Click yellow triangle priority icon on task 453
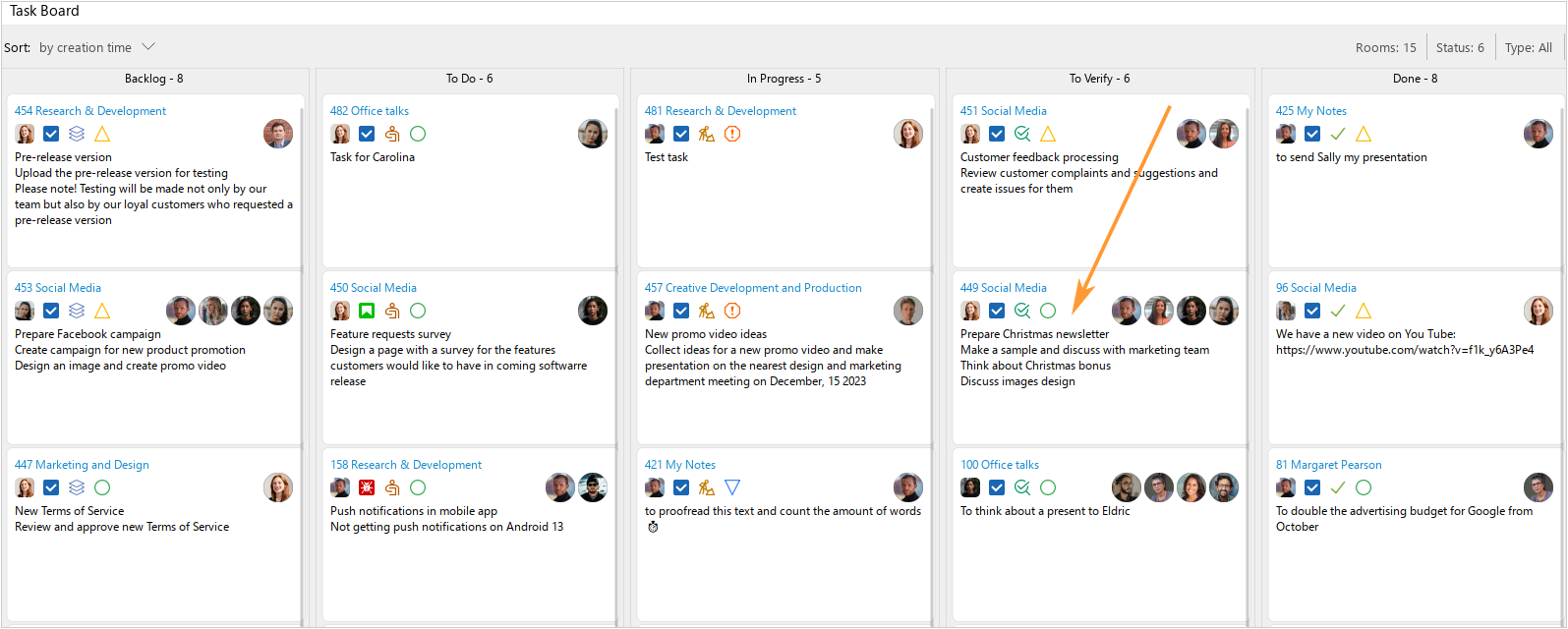 (102, 311)
